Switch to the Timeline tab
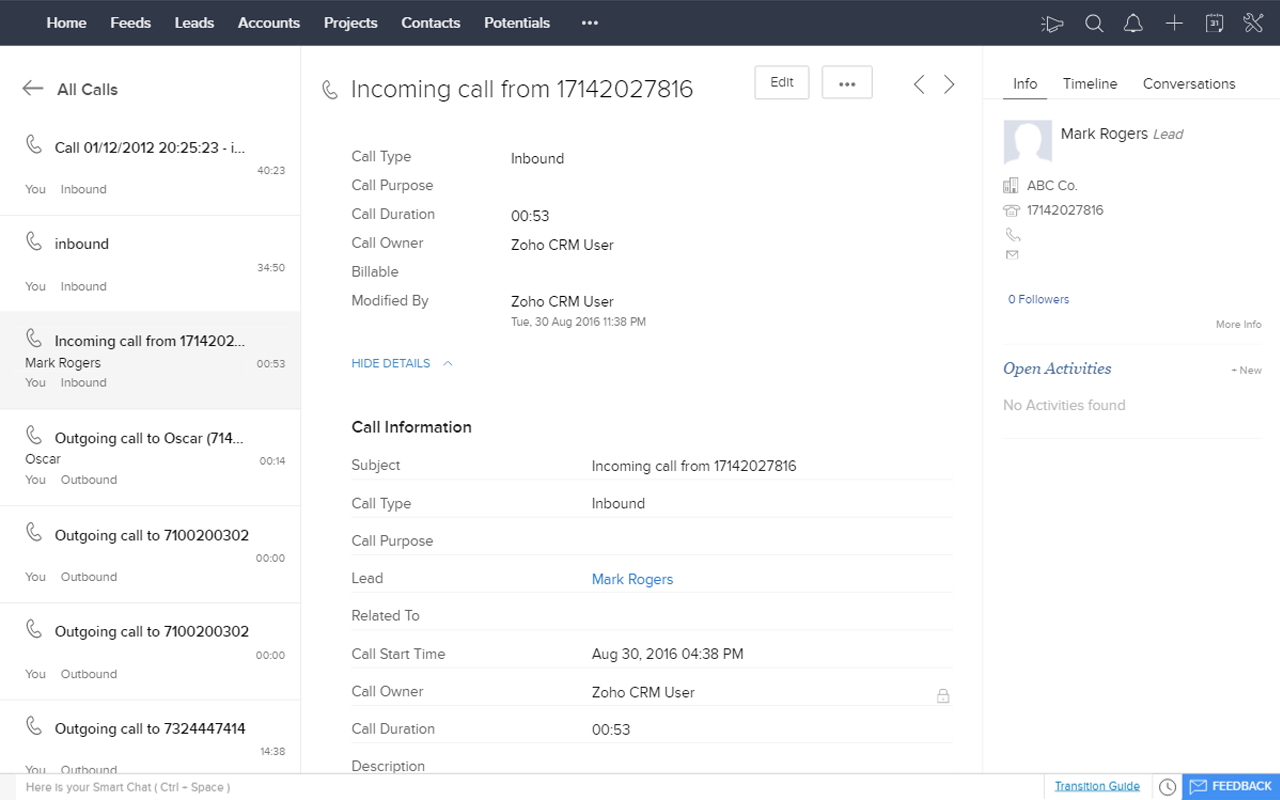The height and width of the screenshot is (800, 1280). pyautogui.click(x=1089, y=84)
